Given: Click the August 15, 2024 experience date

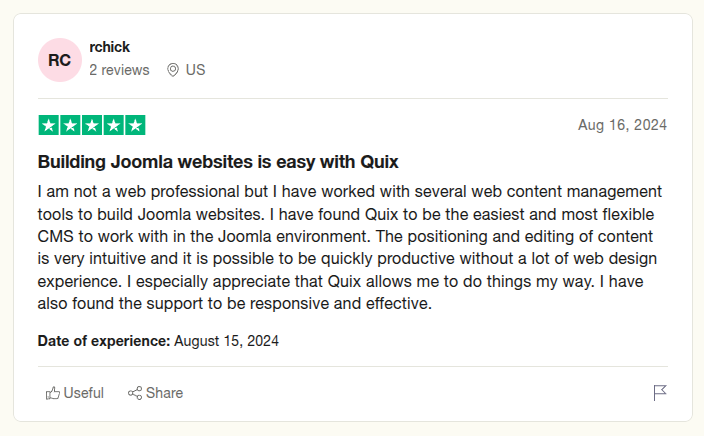Looking at the screenshot, I should tap(226, 341).
